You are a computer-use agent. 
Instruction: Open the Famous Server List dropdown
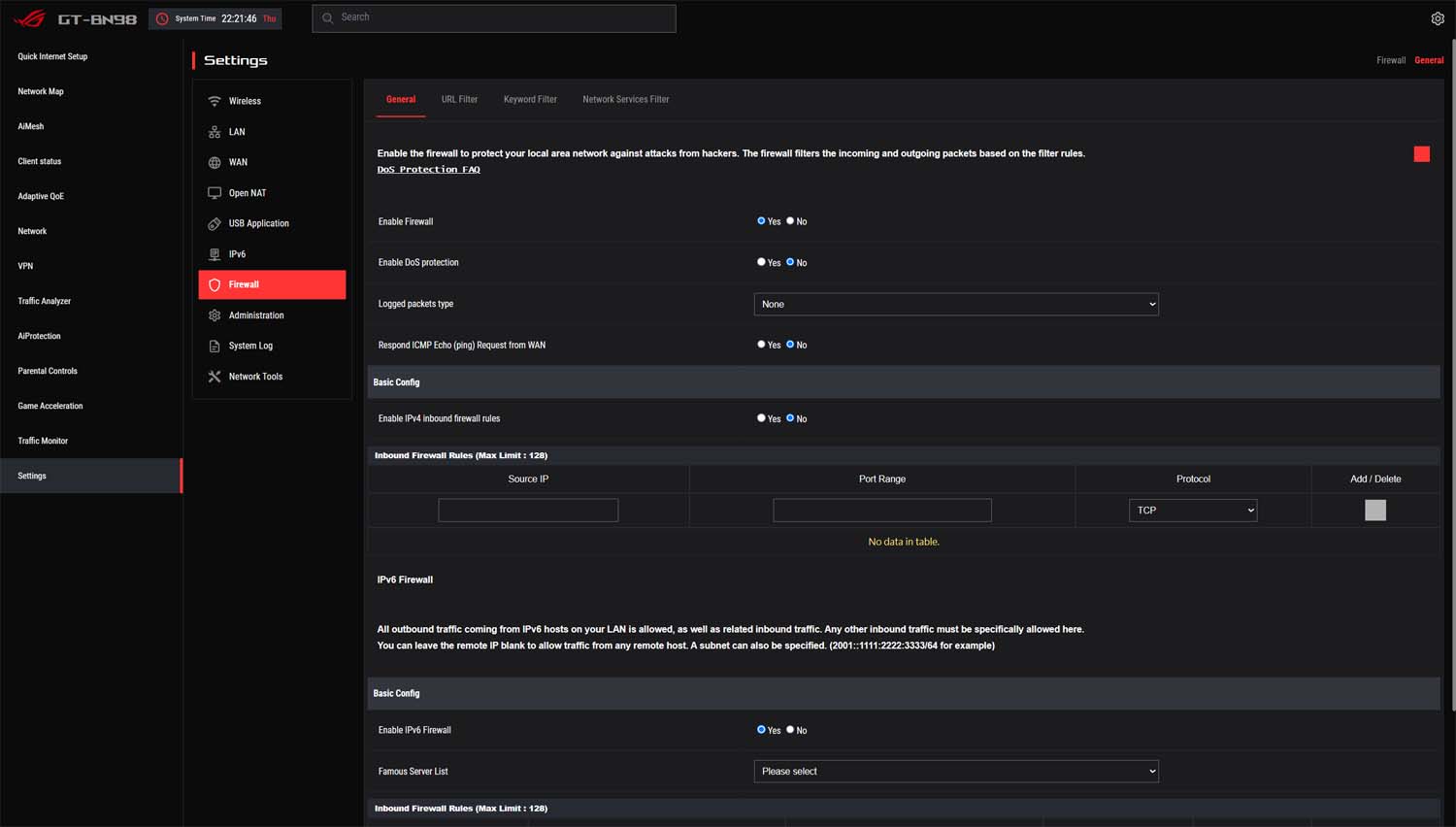(956, 771)
